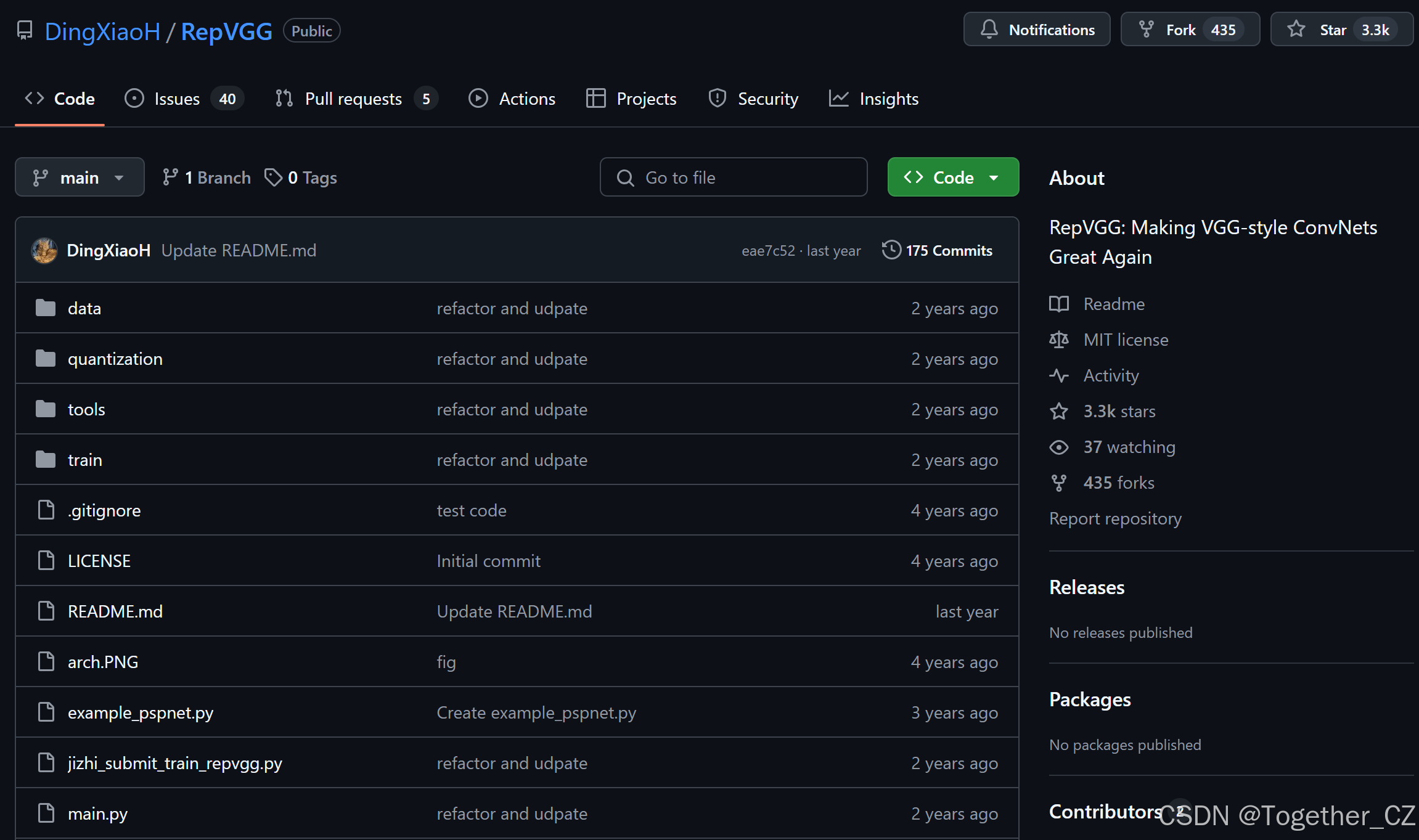
Task: Open the Security tab
Action: click(753, 99)
